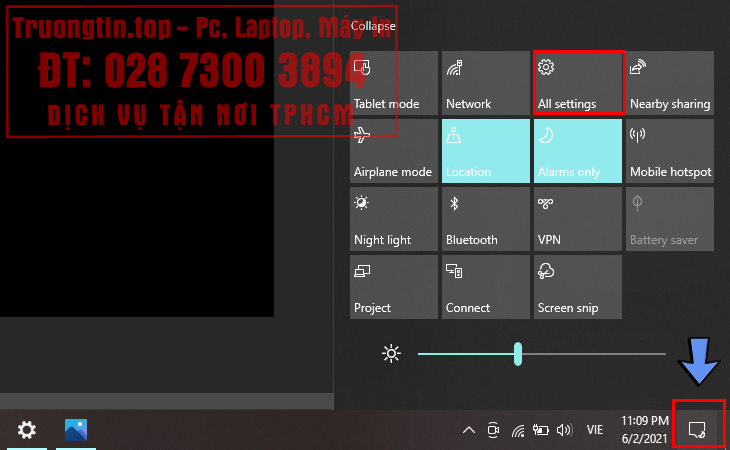Click the Meet Now tray icon

pos(493,430)
